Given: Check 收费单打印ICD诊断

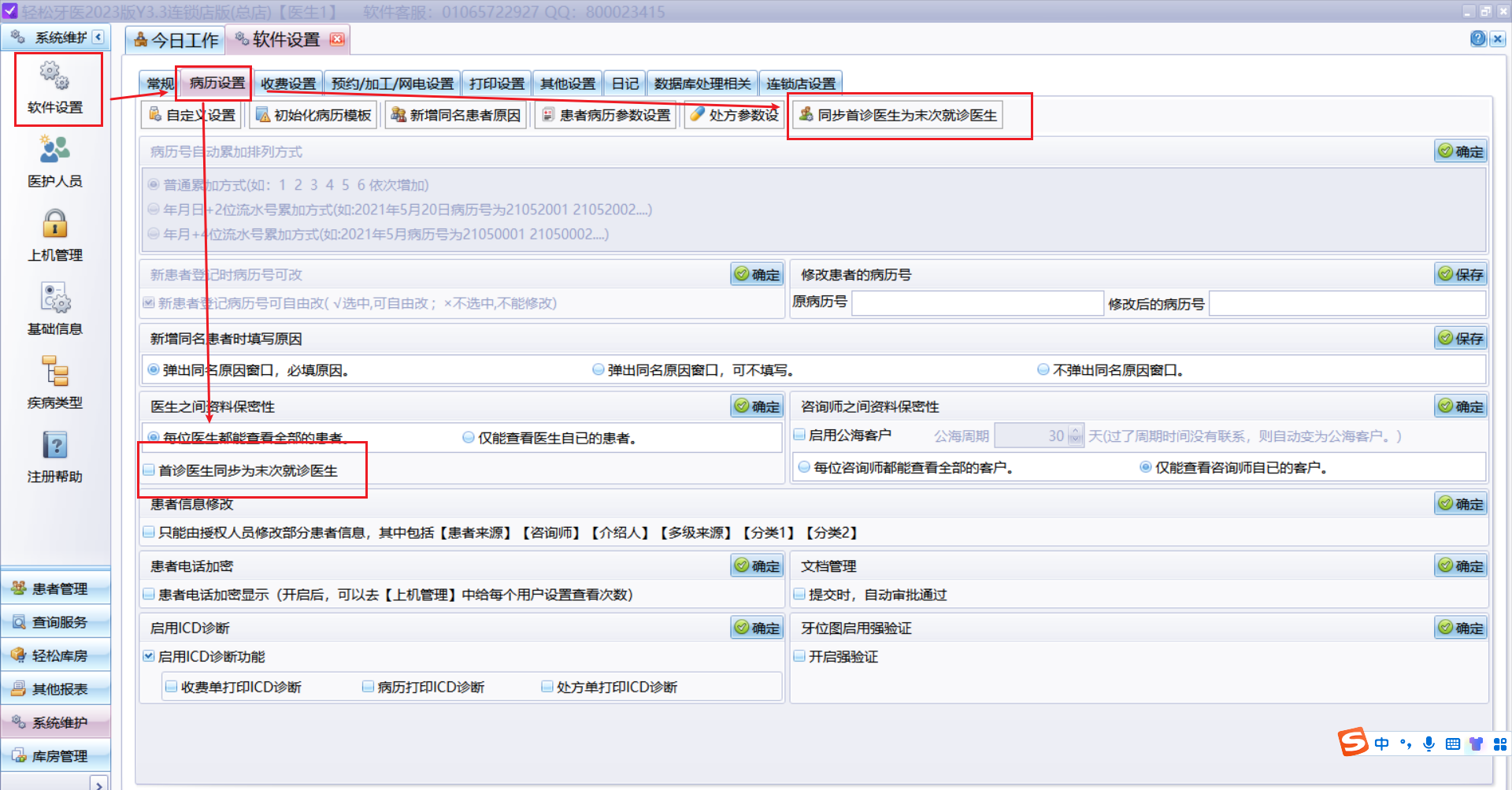Looking at the screenshot, I should 171,687.
